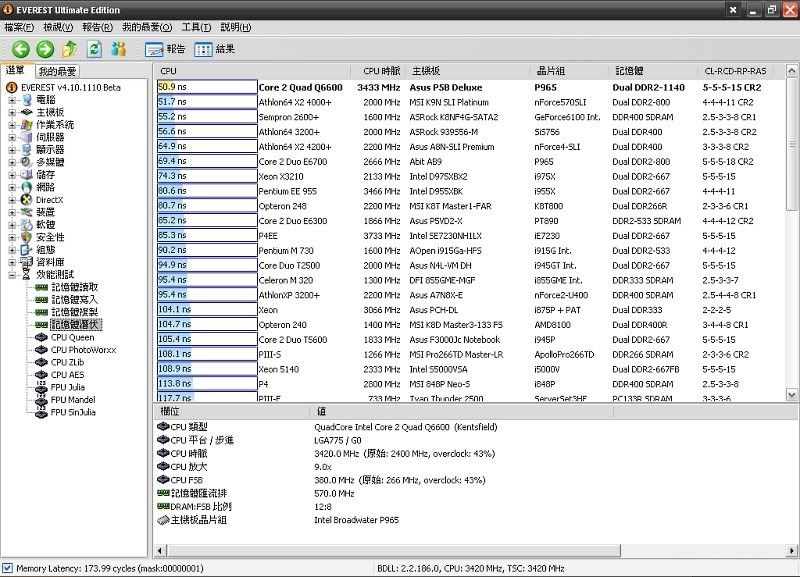Switch to the 我的最愛 tab

[x=57, y=71]
